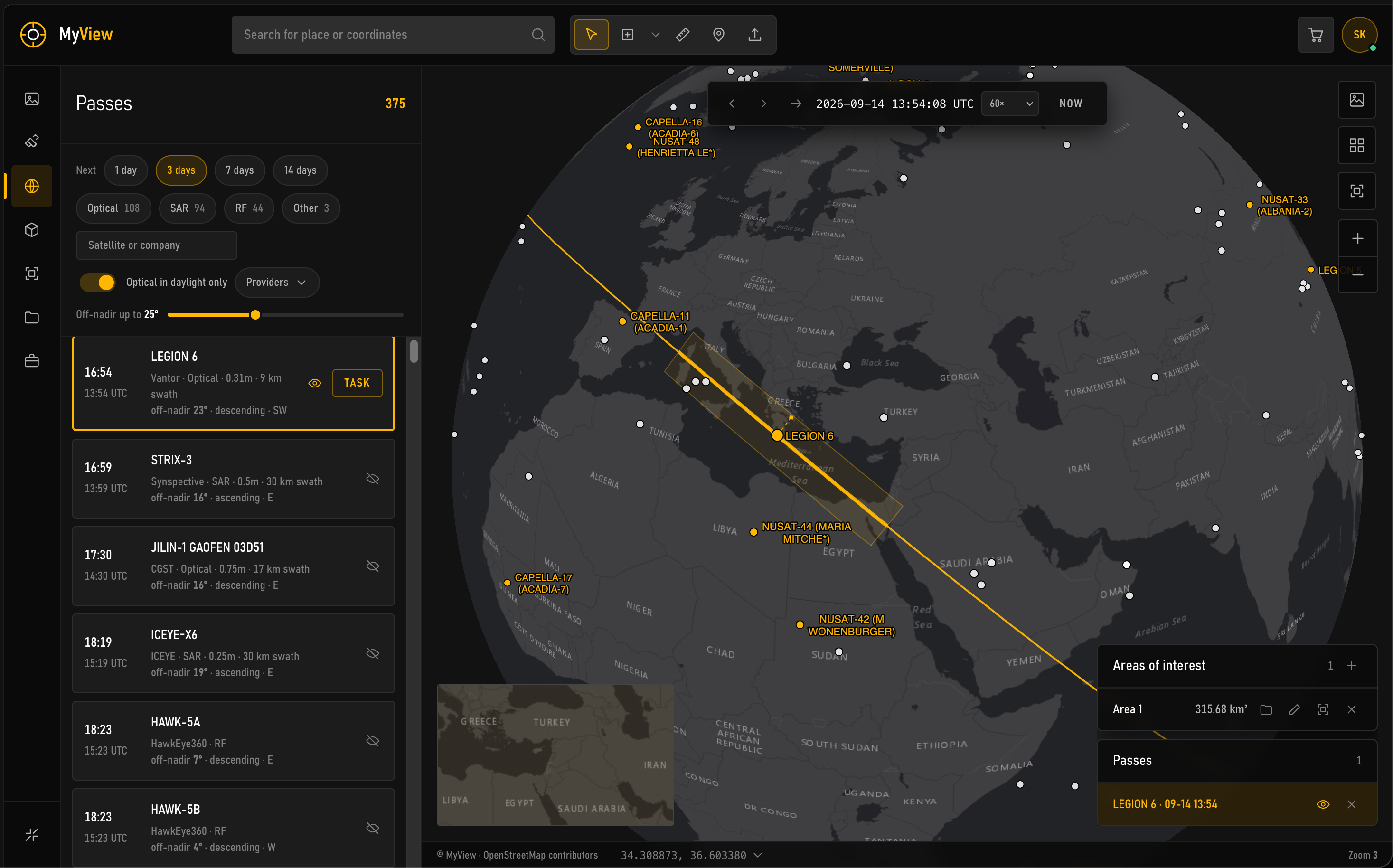Toggle Optical in daylight only switch
Screen dimensions: 1393x868
click(x=98, y=282)
